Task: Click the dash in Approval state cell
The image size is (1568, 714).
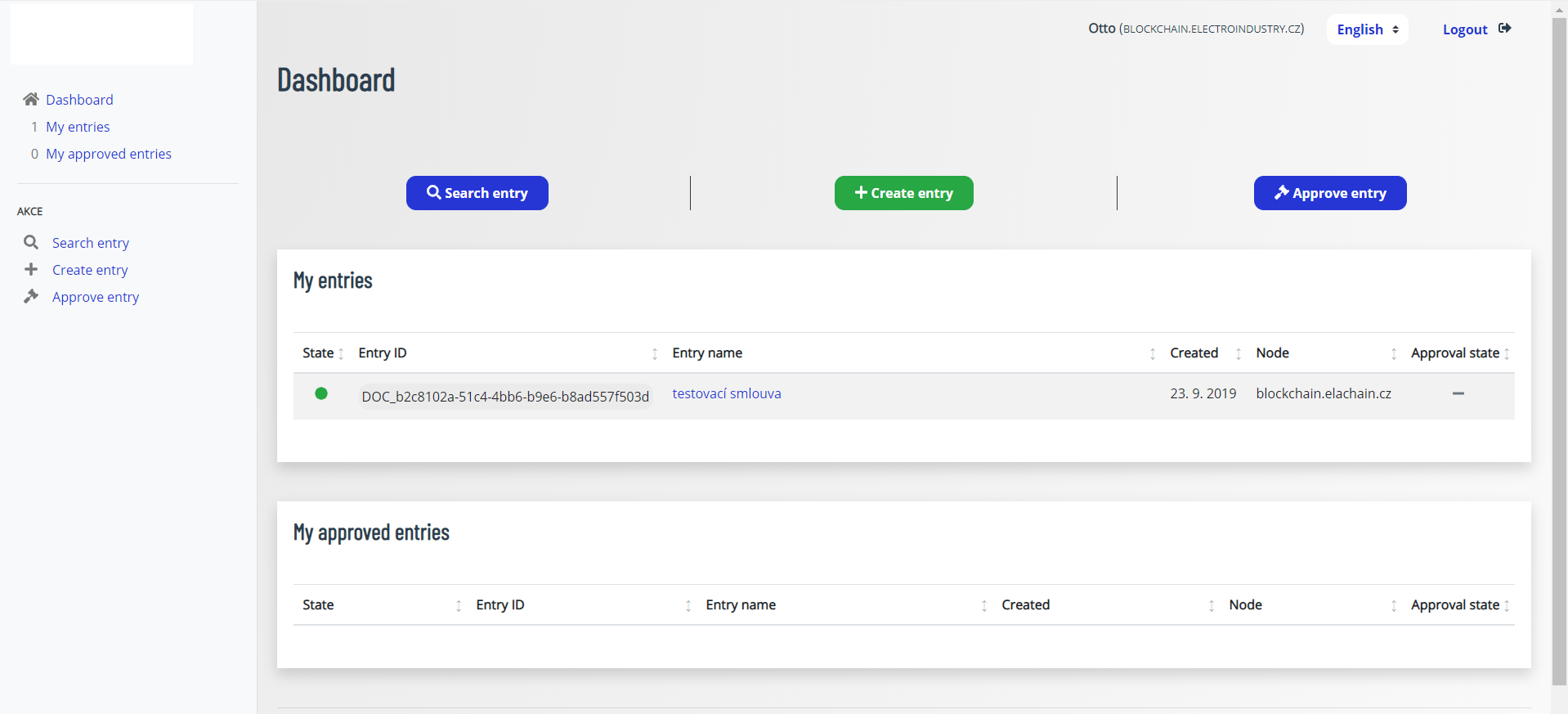Action: click(1458, 393)
